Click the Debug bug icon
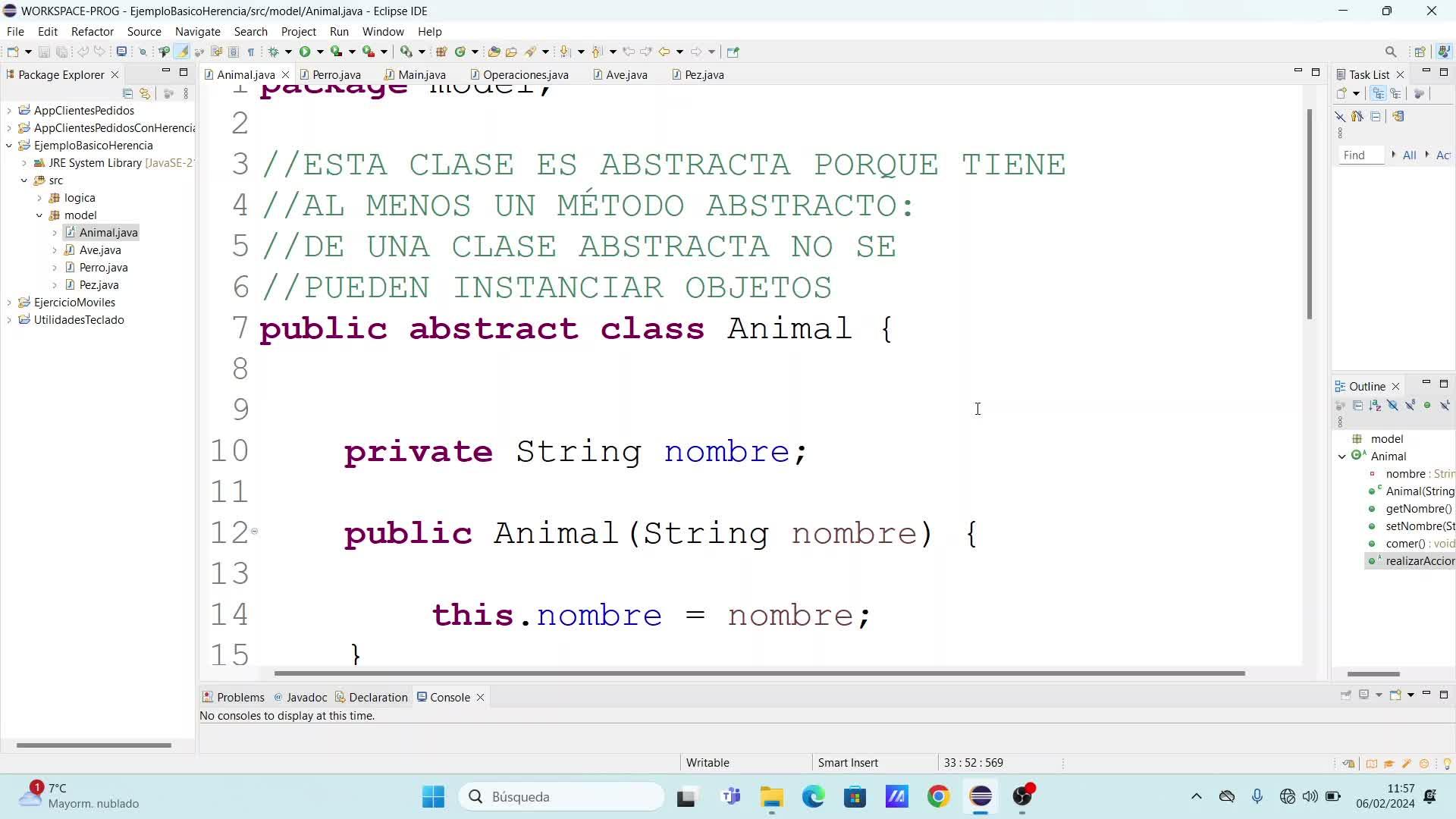 click(274, 52)
